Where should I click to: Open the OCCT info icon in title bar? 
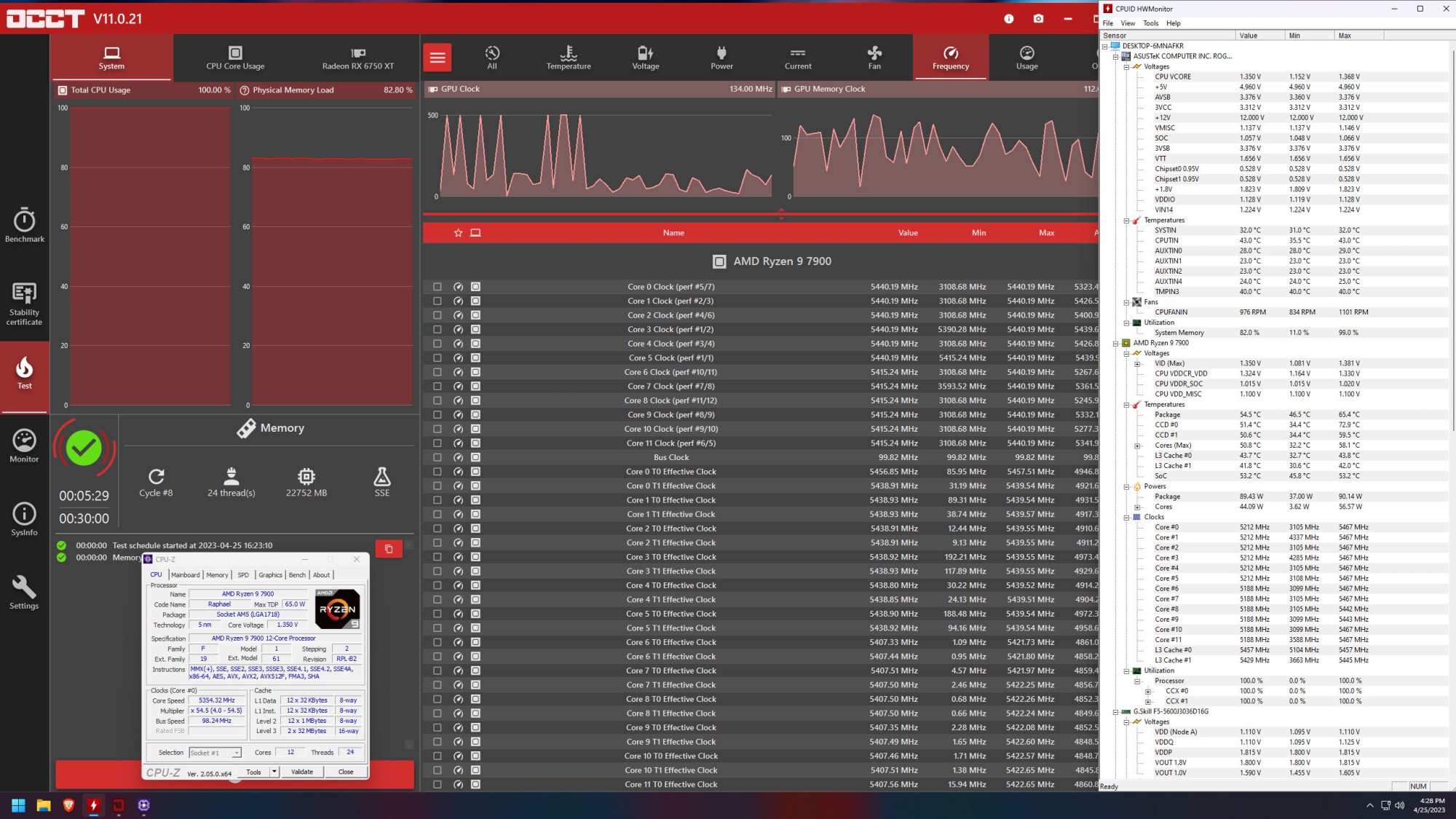(1008, 19)
